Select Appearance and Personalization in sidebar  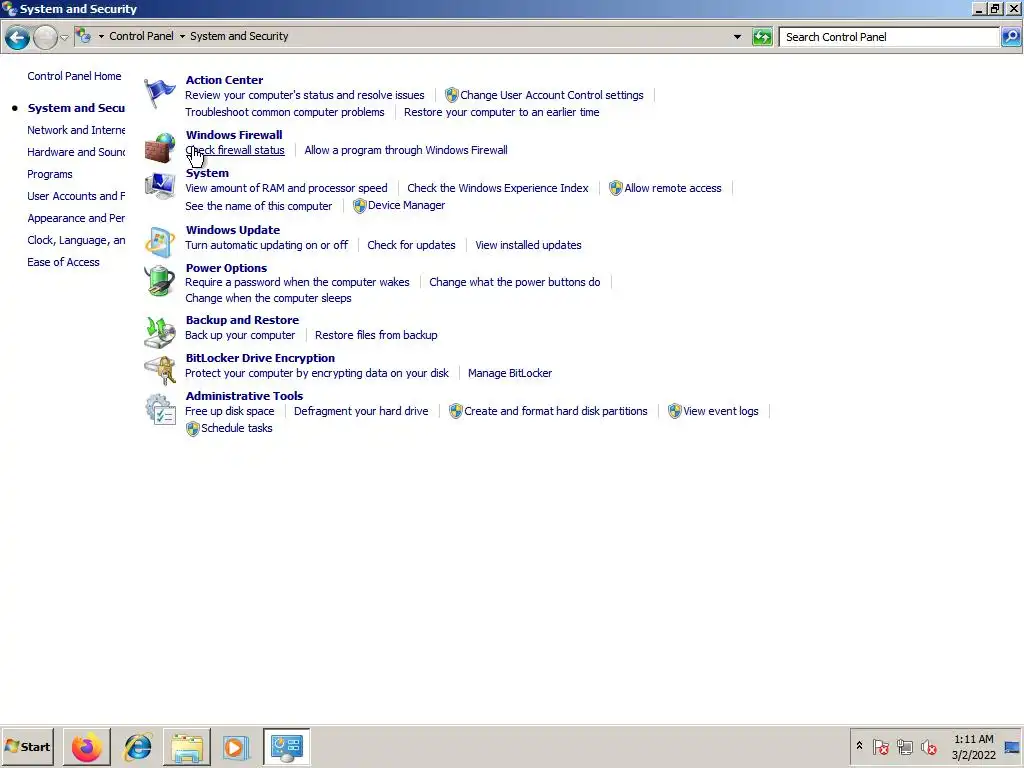coord(76,218)
